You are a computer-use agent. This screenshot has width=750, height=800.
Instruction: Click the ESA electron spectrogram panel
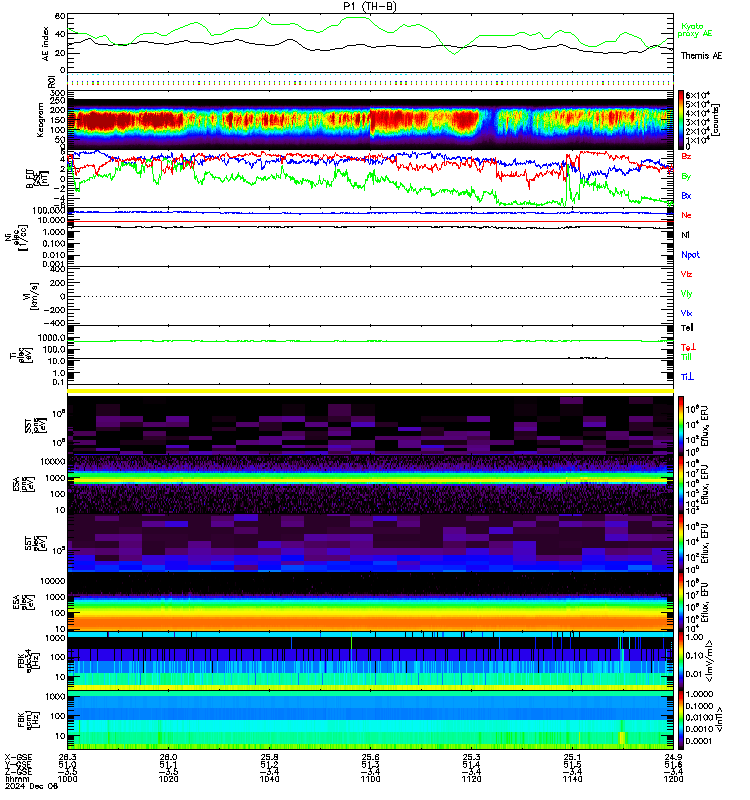click(370, 602)
